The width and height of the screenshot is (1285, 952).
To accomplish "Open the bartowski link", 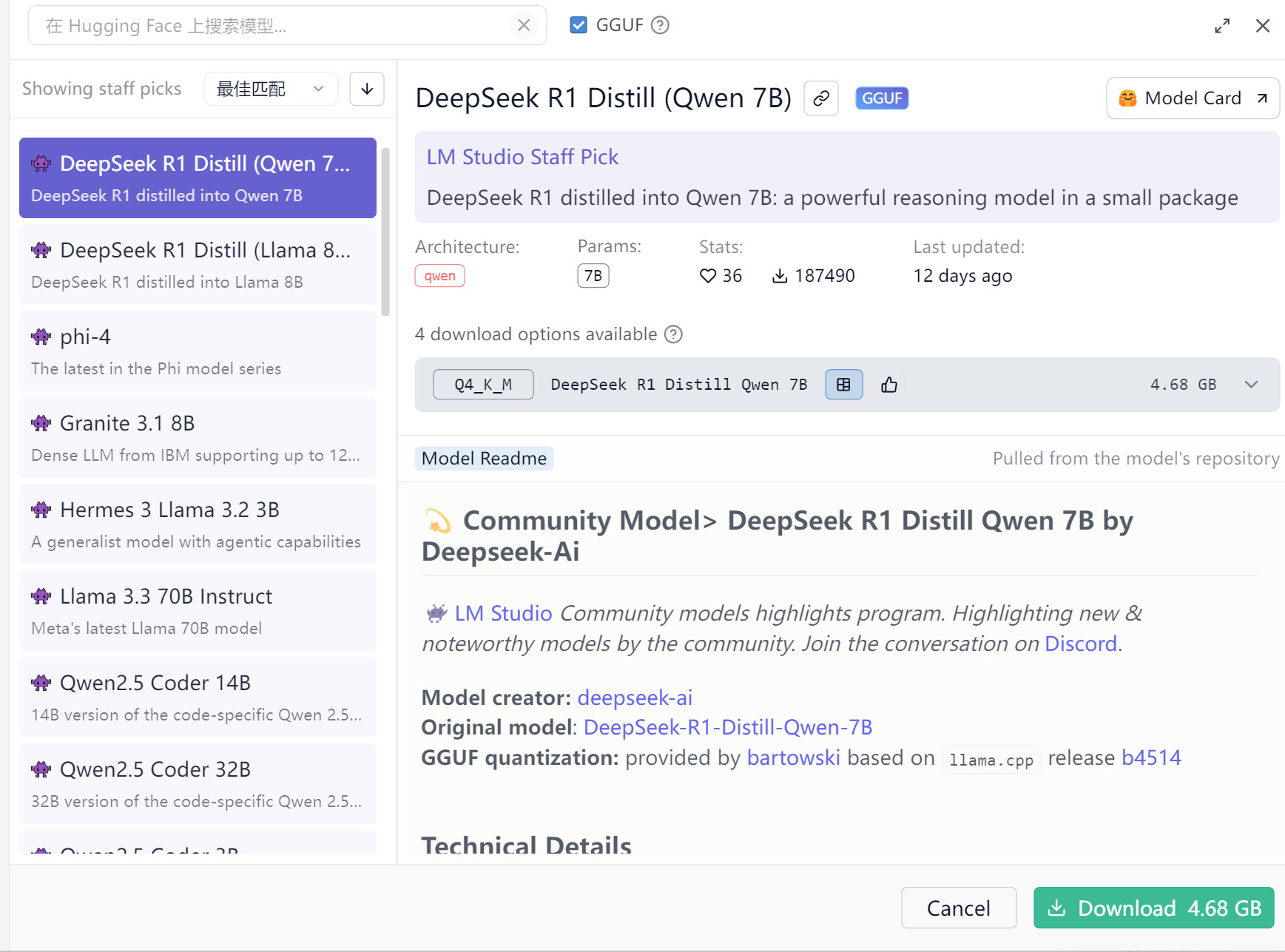I will 793,757.
